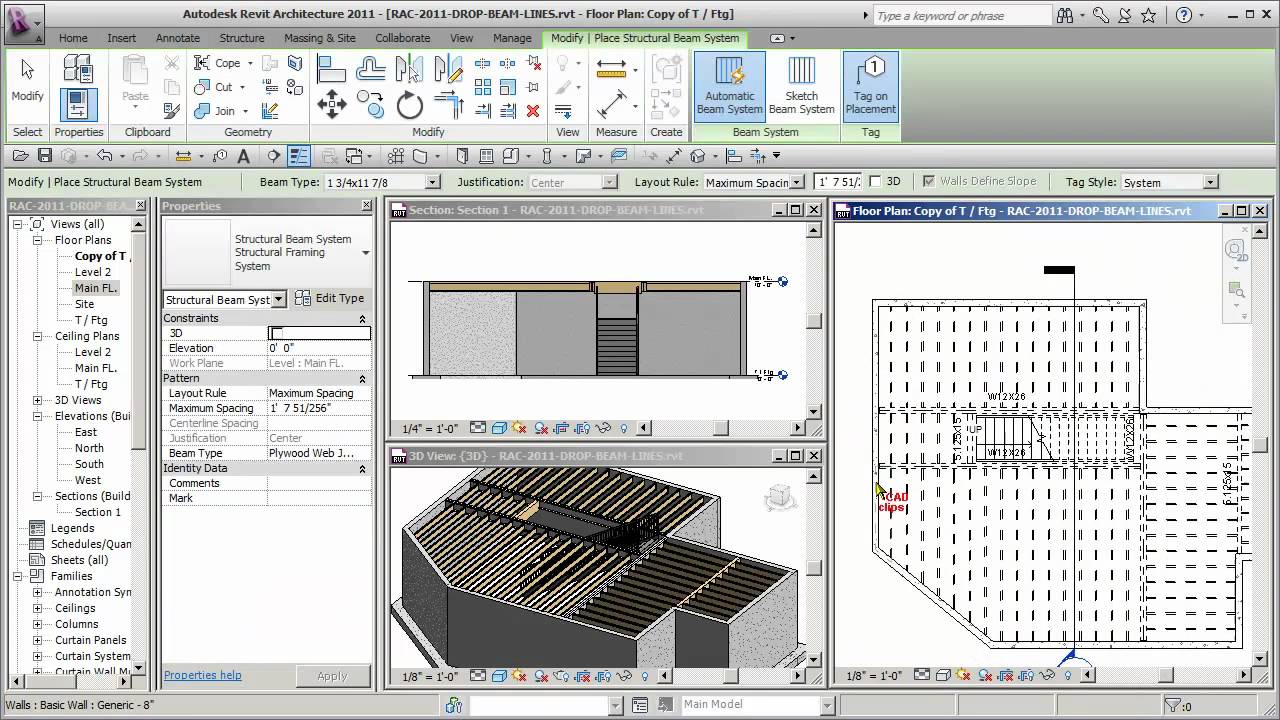Open the Properties help link
The image size is (1280, 720).
click(203, 675)
